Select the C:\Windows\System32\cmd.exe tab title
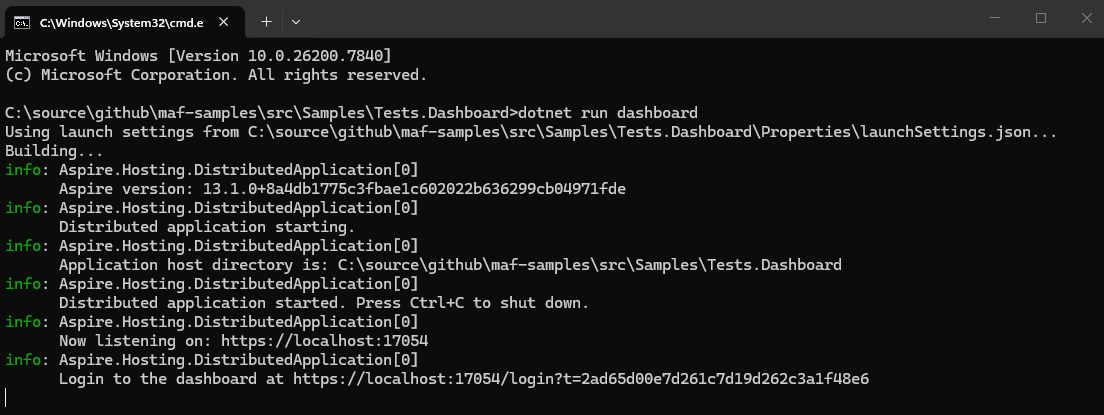Viewport: 1104px width, 415px height. pos(114,21)
